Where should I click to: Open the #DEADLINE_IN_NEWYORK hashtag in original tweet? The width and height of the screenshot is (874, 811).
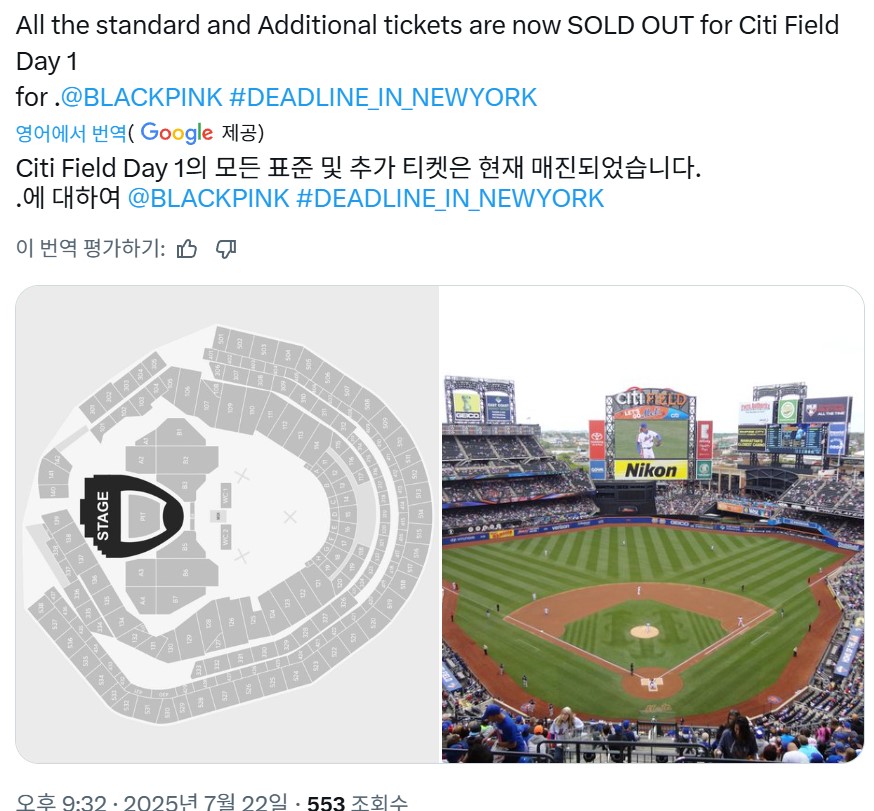[x=383, y=97]
